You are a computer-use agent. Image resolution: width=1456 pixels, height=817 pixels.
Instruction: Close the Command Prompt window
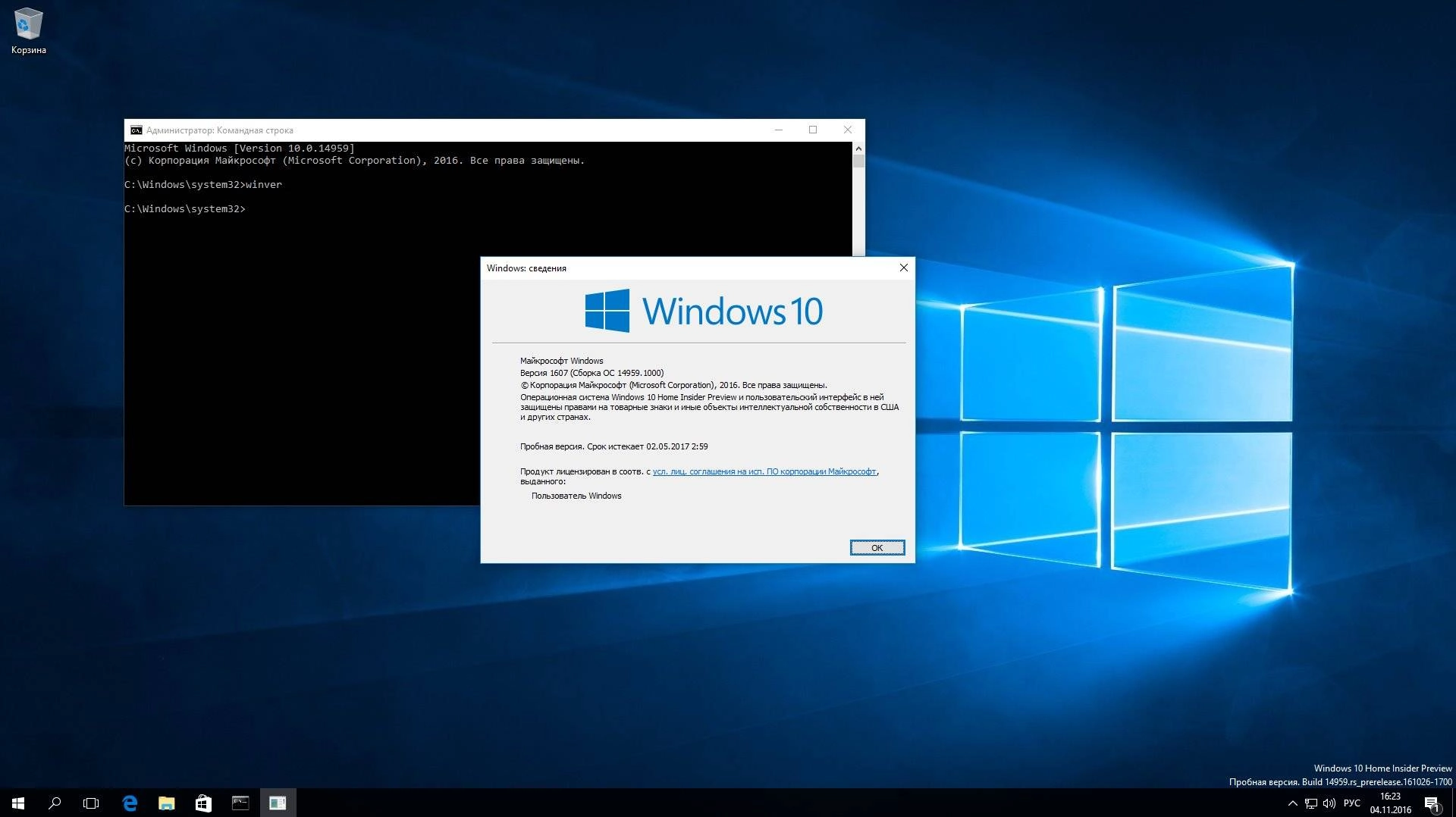click(848, 130)
